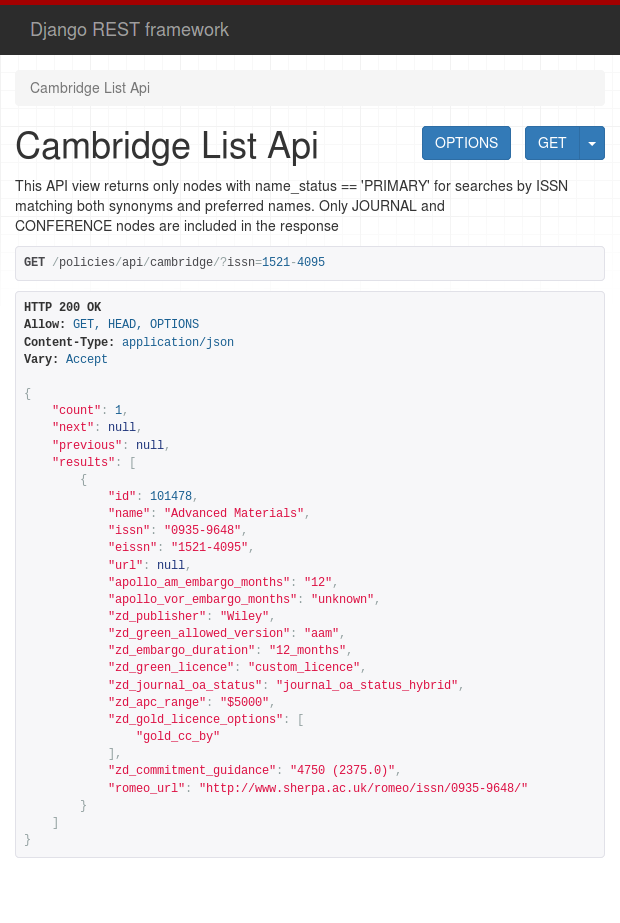Click the "$5000" APC range value
The height and width of the screenshot is (923, 620).
pyautogui.click(x=241, y=702)
